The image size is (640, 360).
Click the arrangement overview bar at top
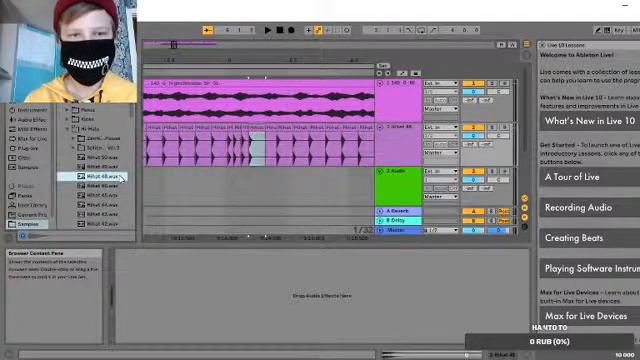[318, 44]
